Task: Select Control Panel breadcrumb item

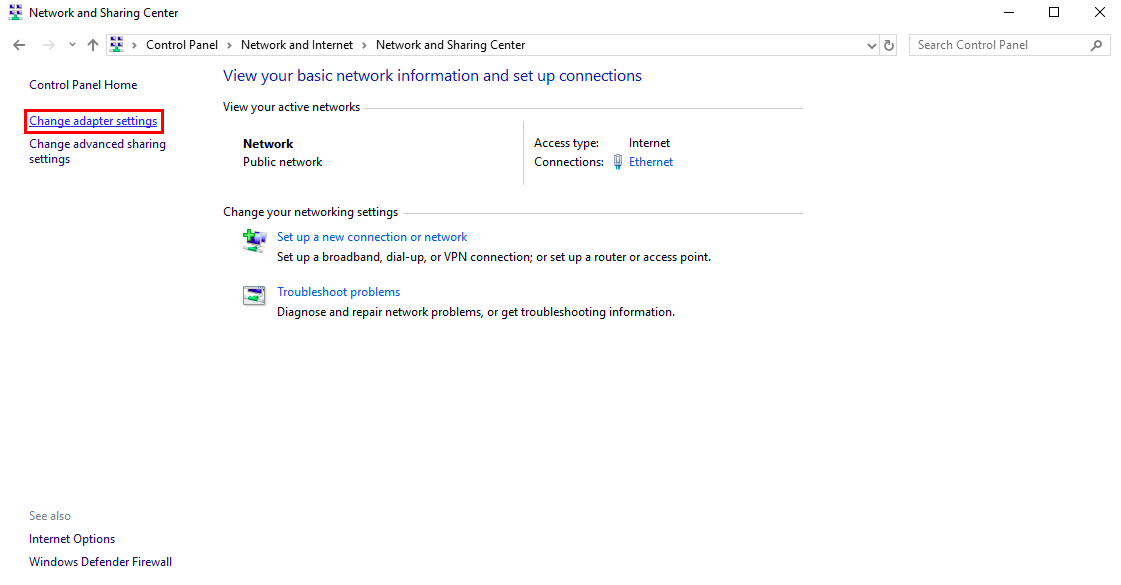Action: pos(182,45)
